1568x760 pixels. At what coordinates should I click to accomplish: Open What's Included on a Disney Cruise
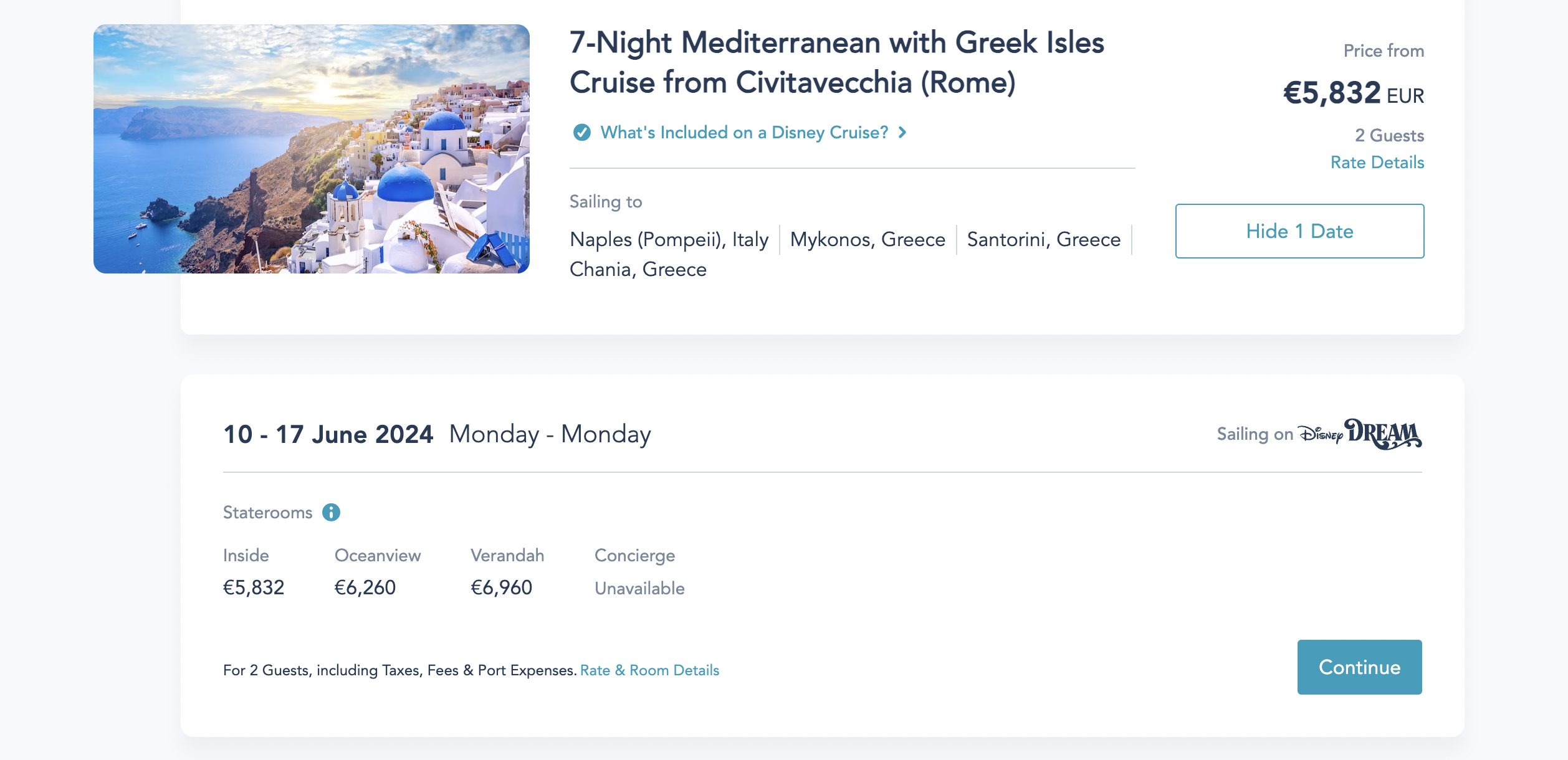pyautogui.click(x=744, y=132)
